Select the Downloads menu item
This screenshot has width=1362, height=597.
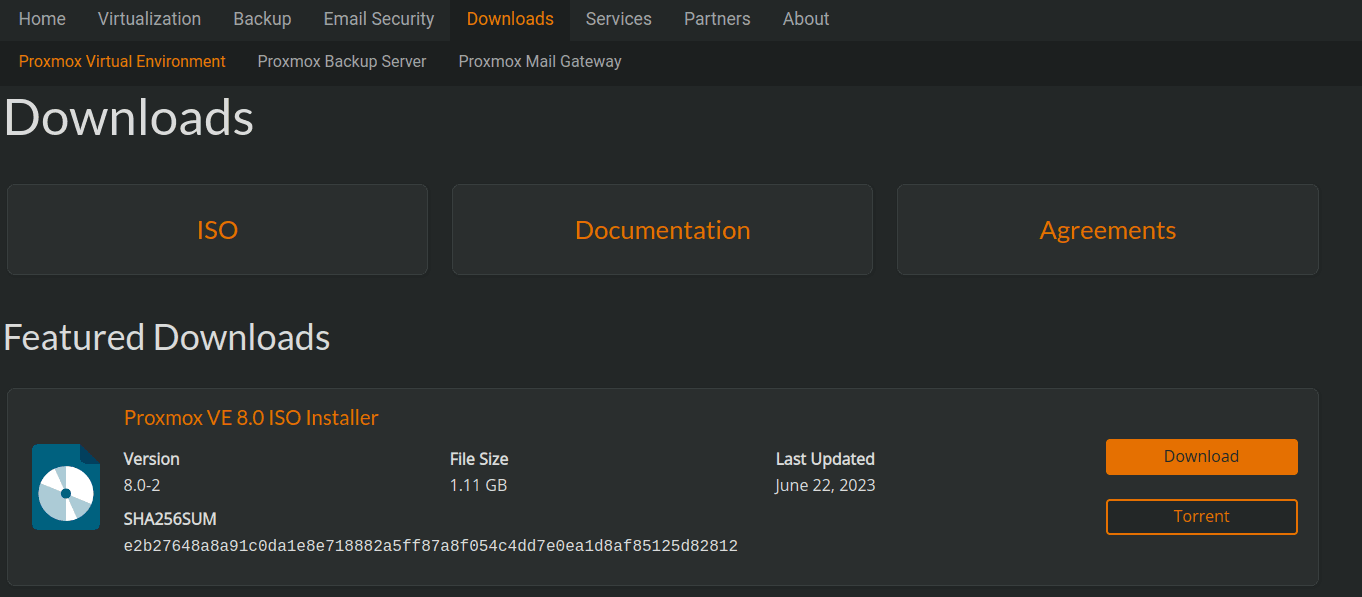pyautogui.click(x=510, y=19)
